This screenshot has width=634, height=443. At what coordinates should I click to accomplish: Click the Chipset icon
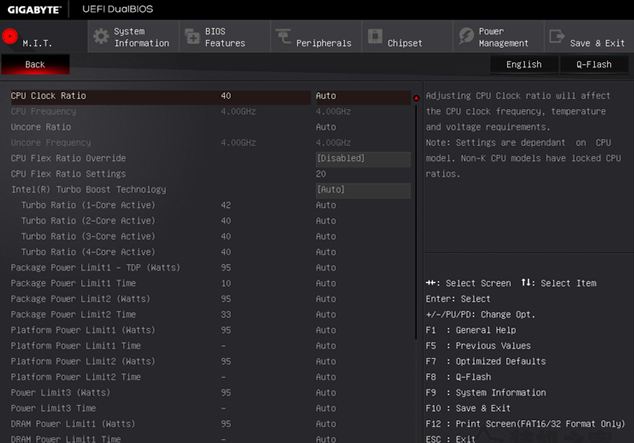tap(375, 37)
